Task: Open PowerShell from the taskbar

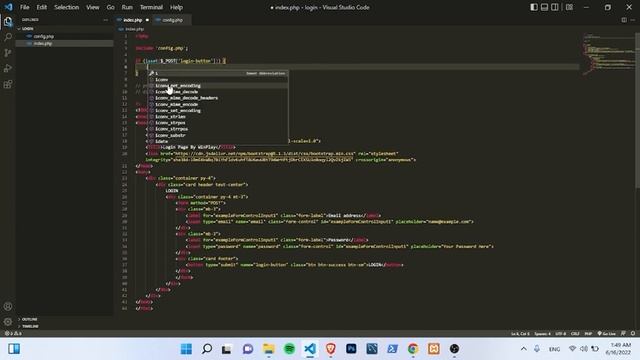Action: pyautogui.click(x=393, y=349)
